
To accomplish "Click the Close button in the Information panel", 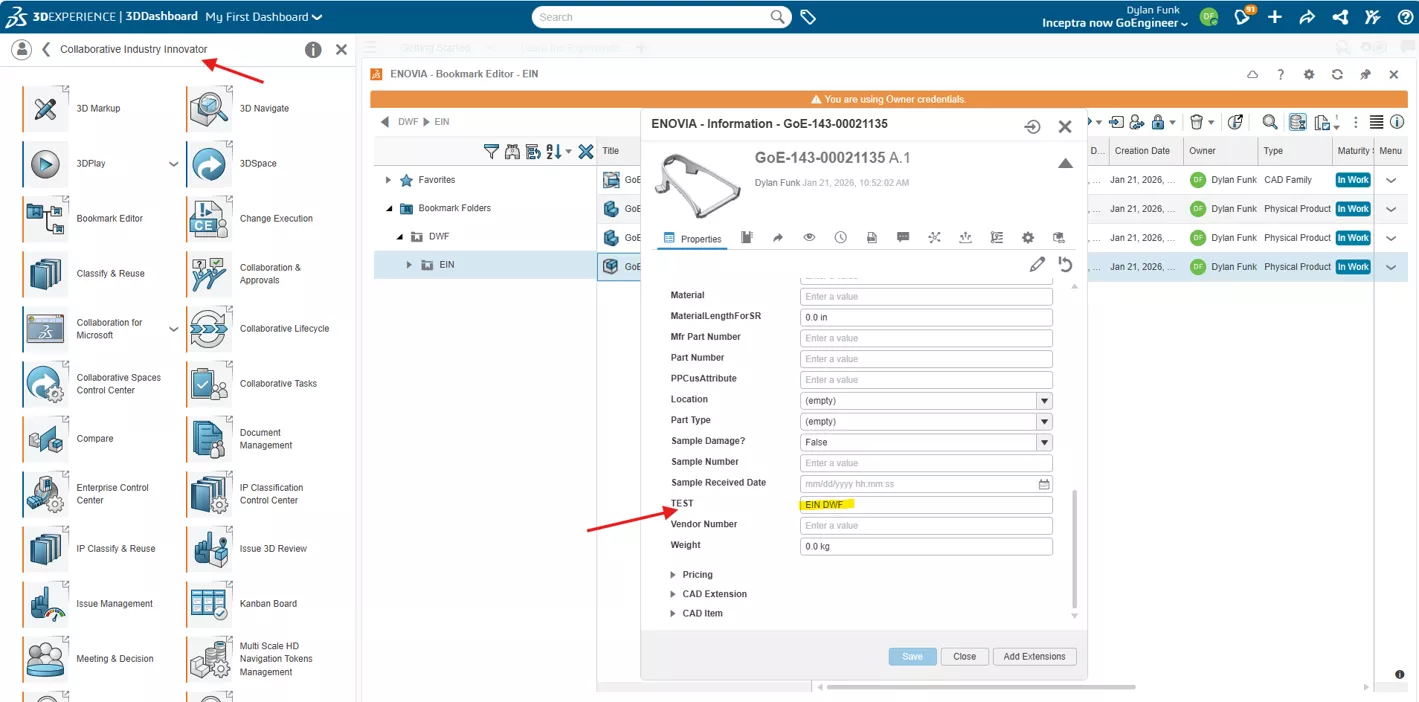I will coord(964,657).
